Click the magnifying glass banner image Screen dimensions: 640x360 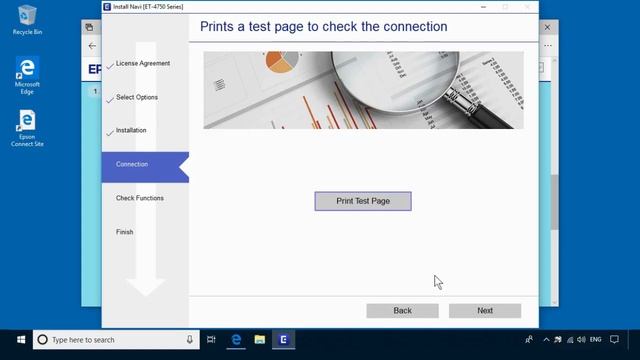[x=363, y=90]
